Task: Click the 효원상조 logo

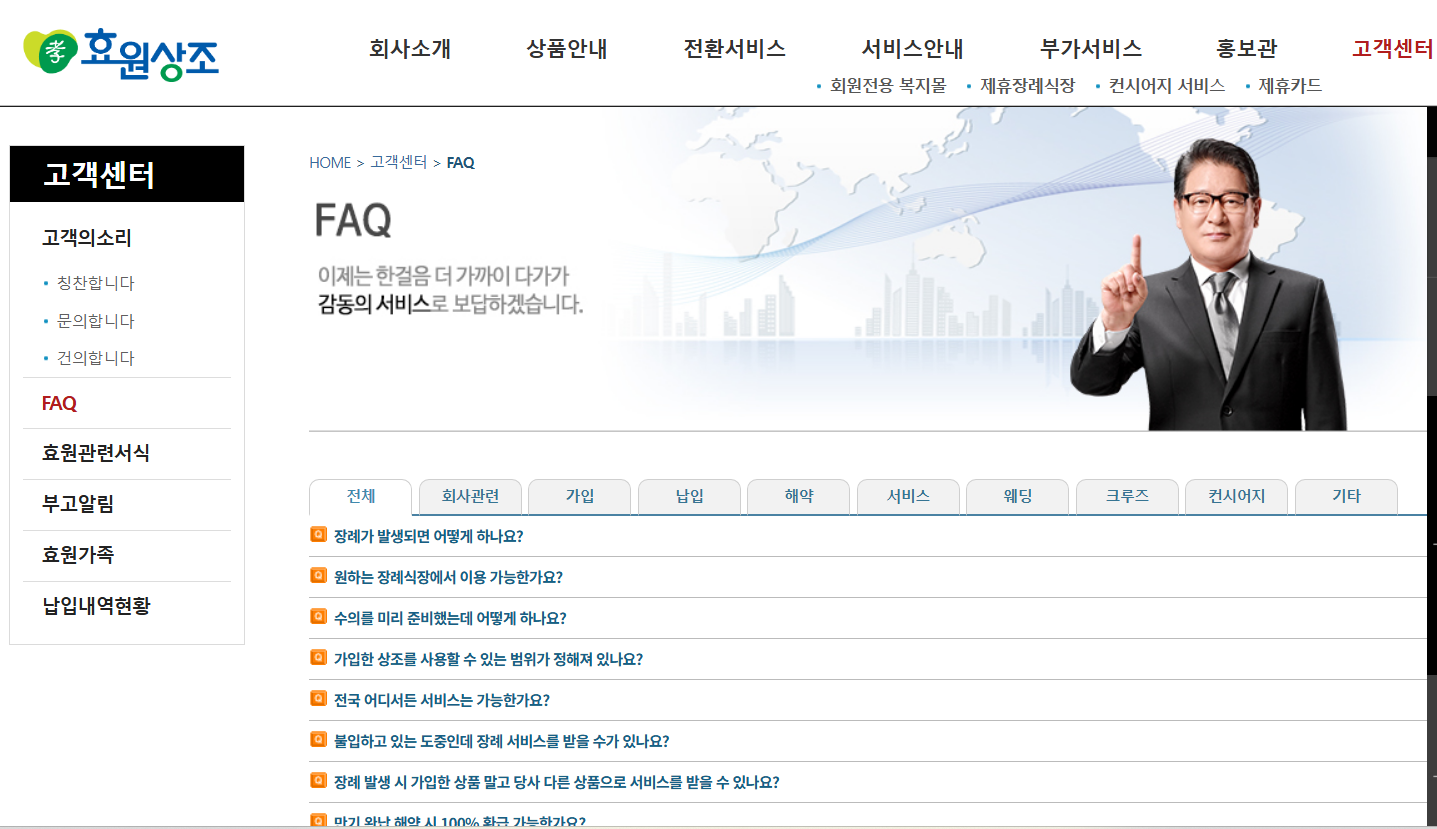Action: point(121,53)
